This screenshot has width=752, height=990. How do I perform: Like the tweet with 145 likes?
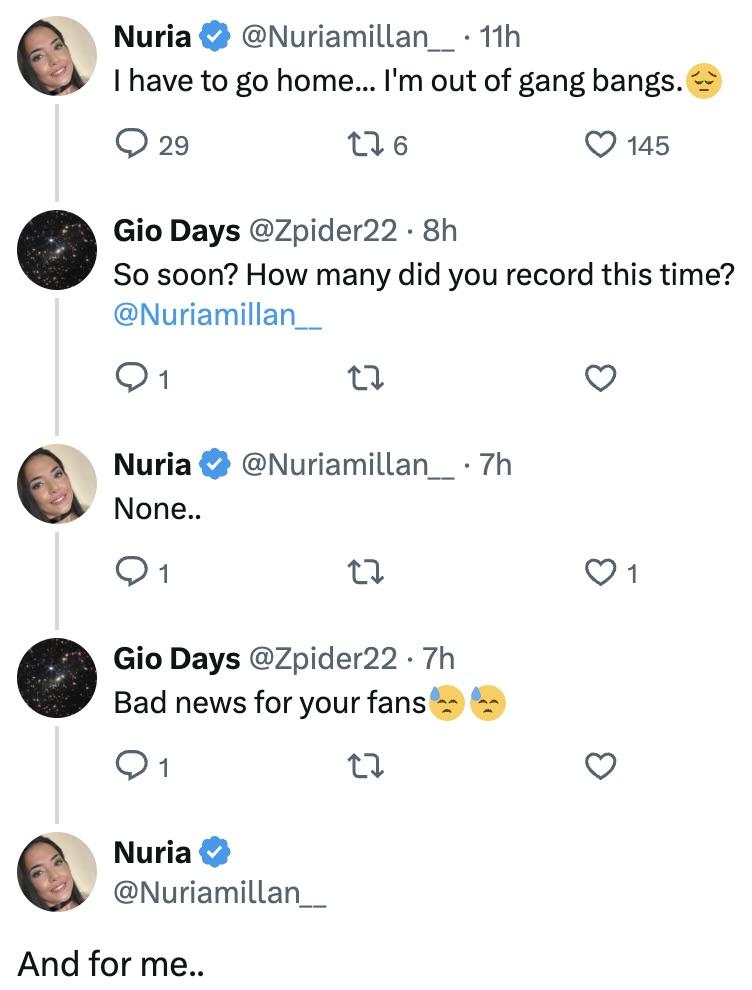point(599,146)
